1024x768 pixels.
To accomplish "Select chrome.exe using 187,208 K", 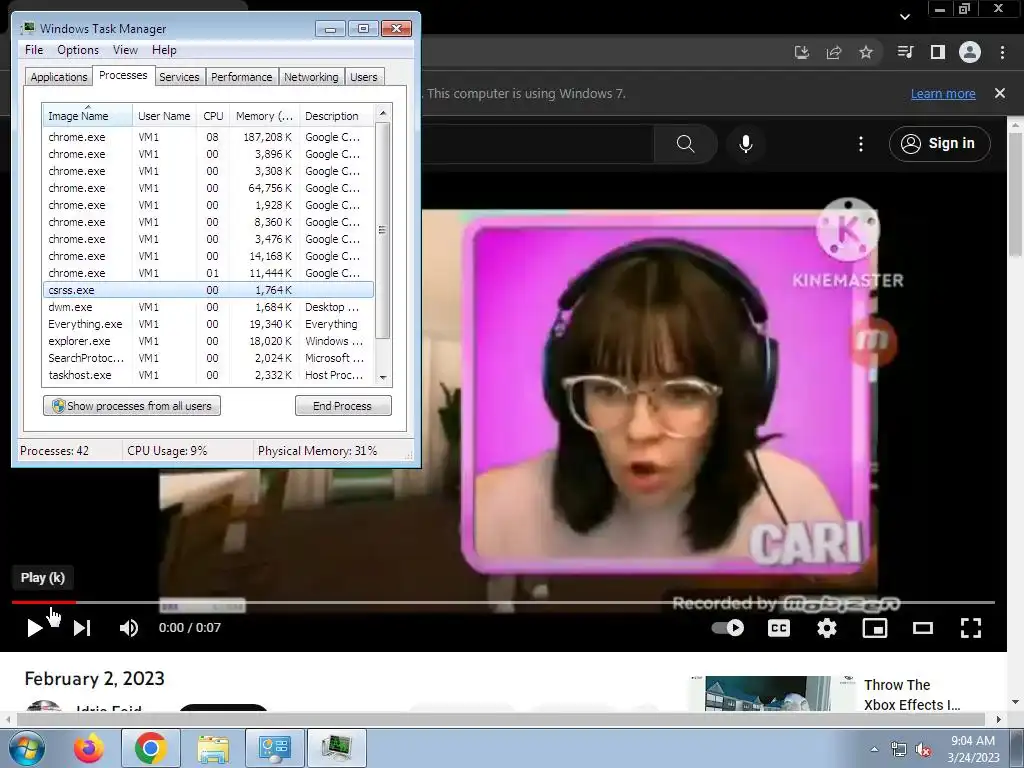I will point(208,137).
